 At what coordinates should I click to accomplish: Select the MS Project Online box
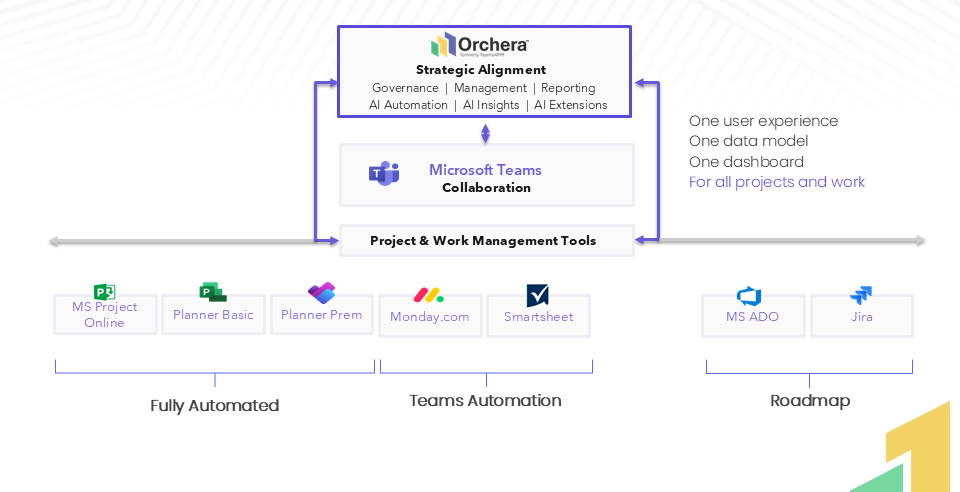pyautogui.click(x=105, y=315)
